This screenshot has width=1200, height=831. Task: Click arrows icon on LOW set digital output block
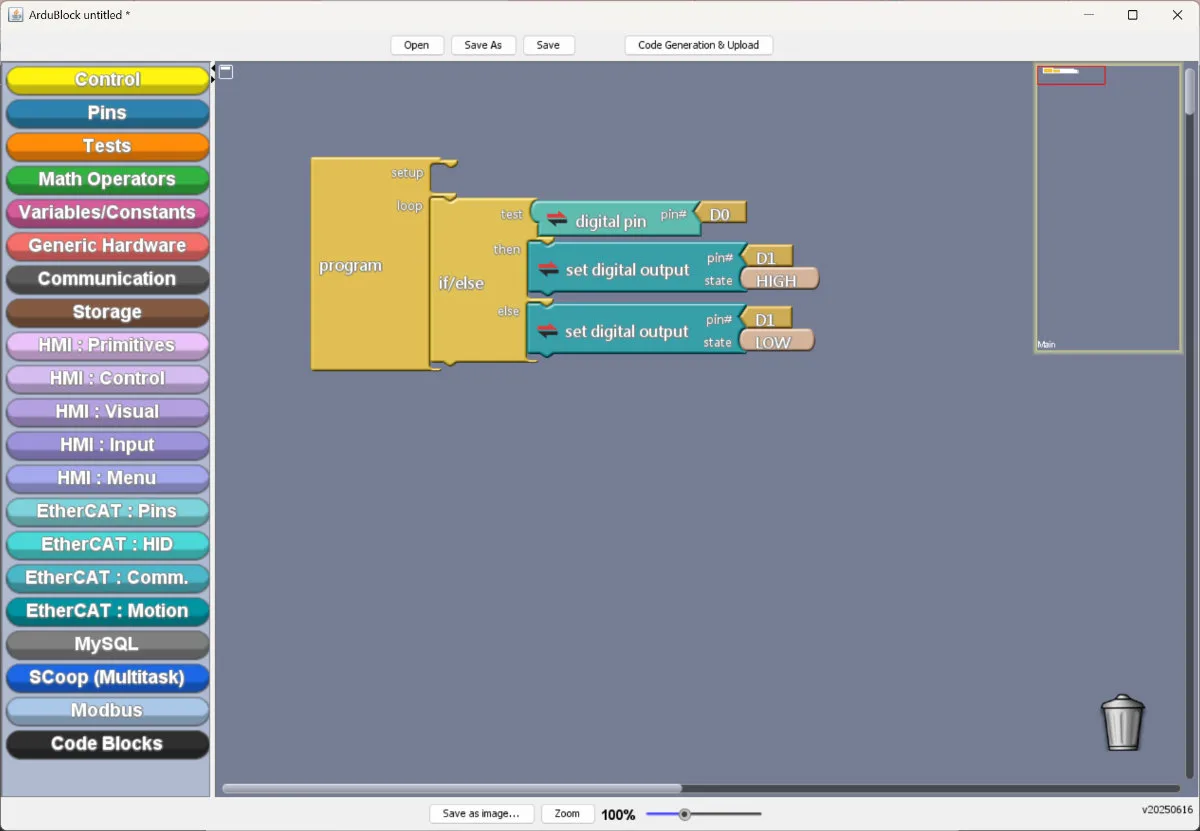[548, 330]
